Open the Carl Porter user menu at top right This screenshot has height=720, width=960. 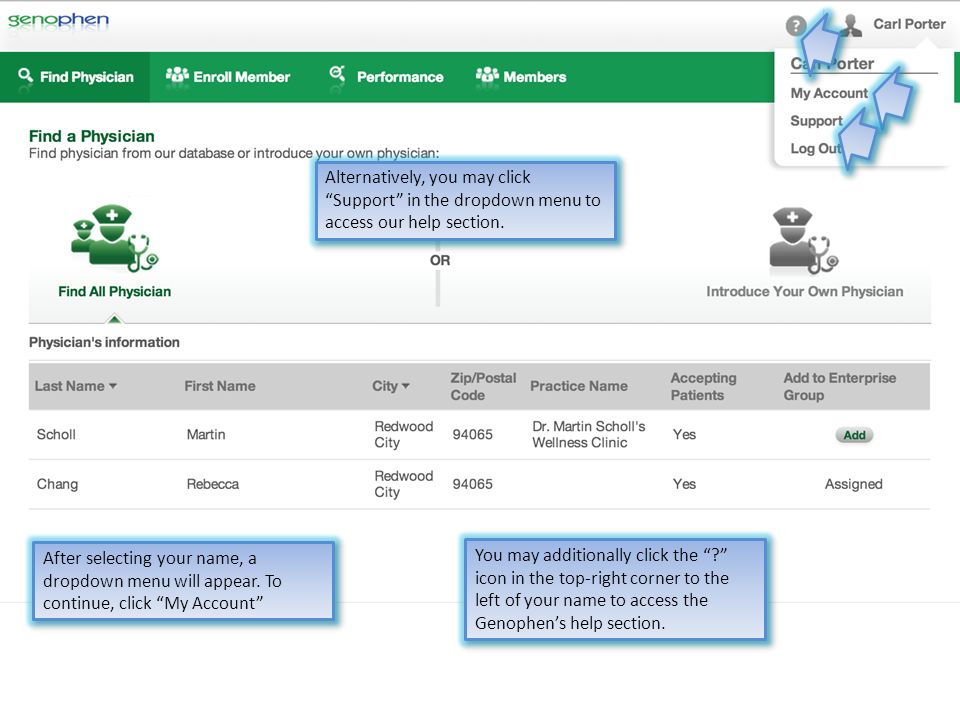[x=909, y=24]
